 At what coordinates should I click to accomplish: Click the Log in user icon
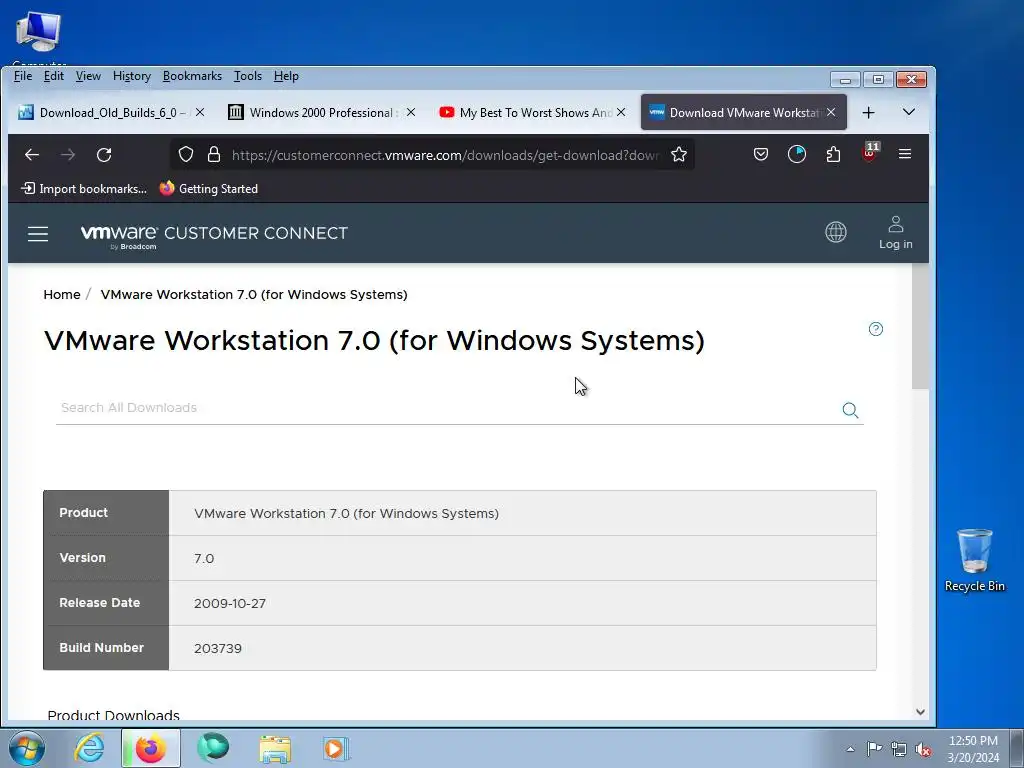895,232
